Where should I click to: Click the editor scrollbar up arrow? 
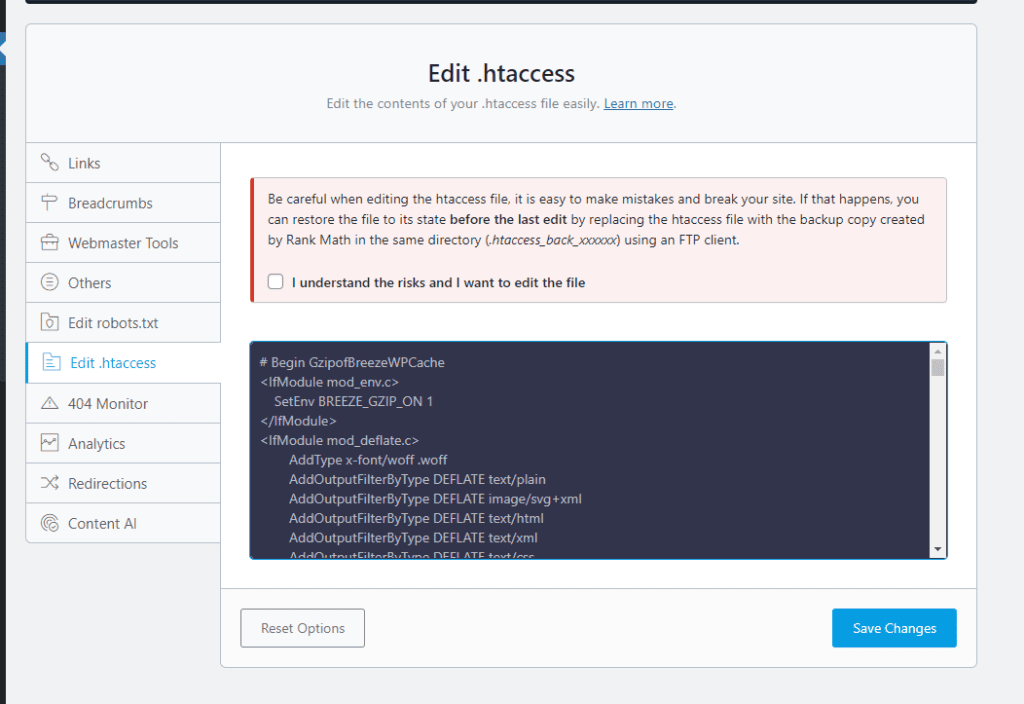click(938, 351)
